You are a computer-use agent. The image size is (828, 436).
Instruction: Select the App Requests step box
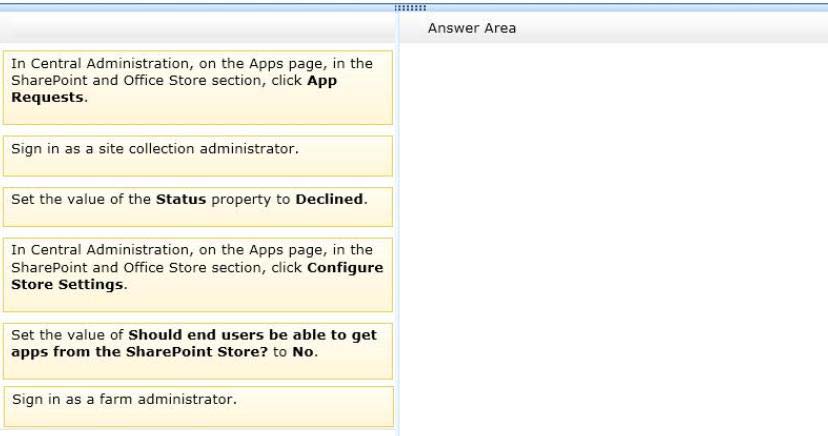[x=198, y=88]
